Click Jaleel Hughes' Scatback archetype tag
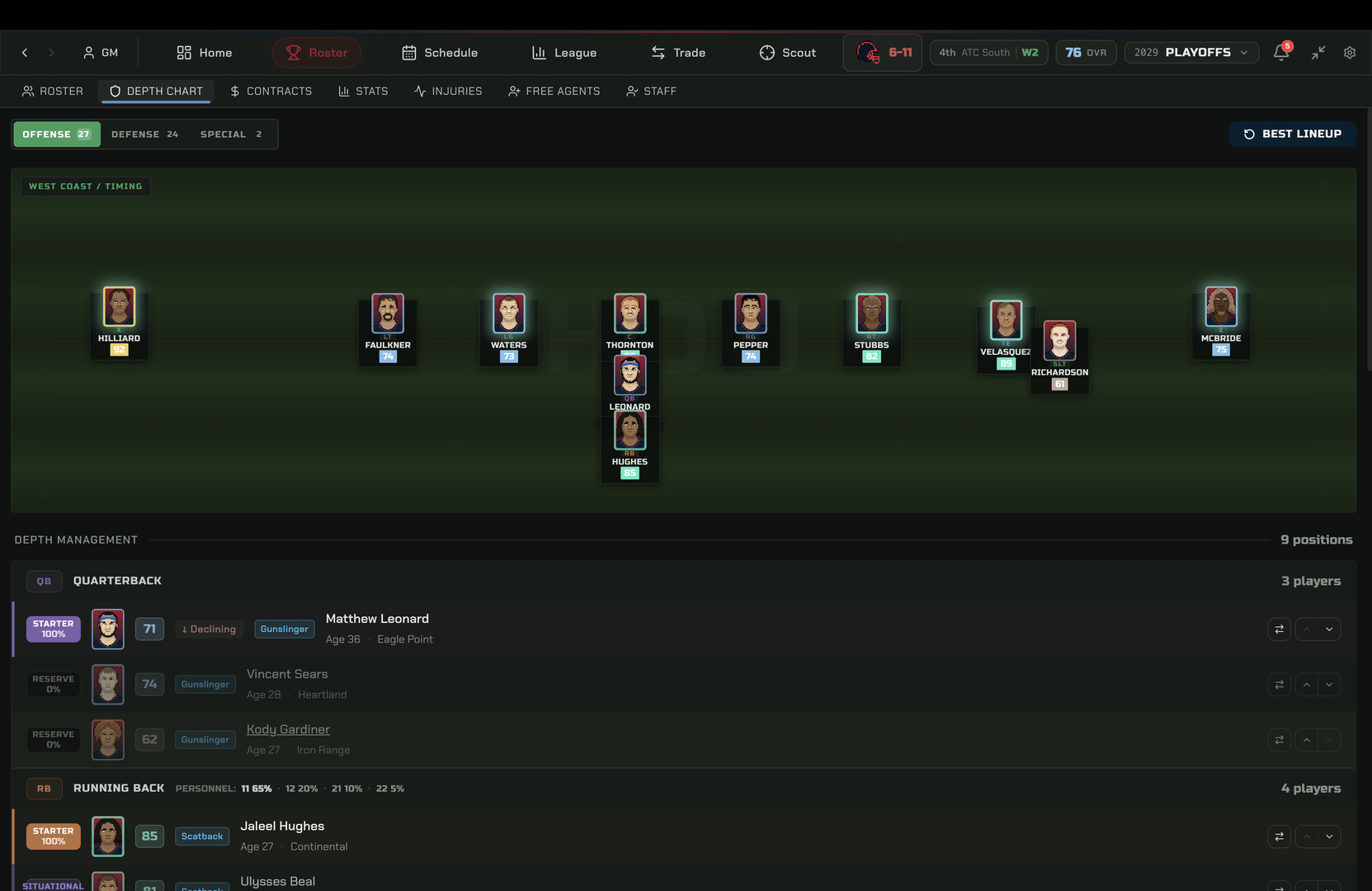Screen dimensions: 1372x891 click(x=202, y=837)
